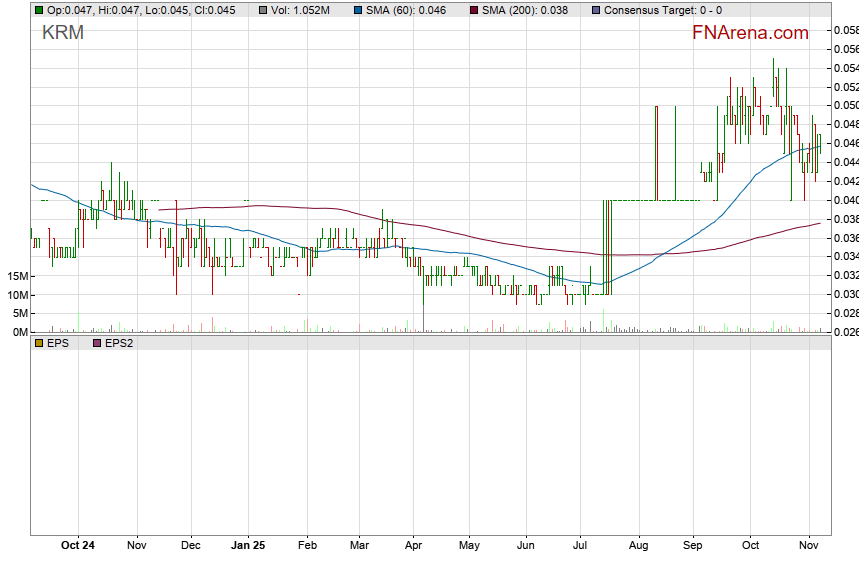Click the Nov label at right end of axis
Screen dimensions: 859x566
[x=810, y=546]
